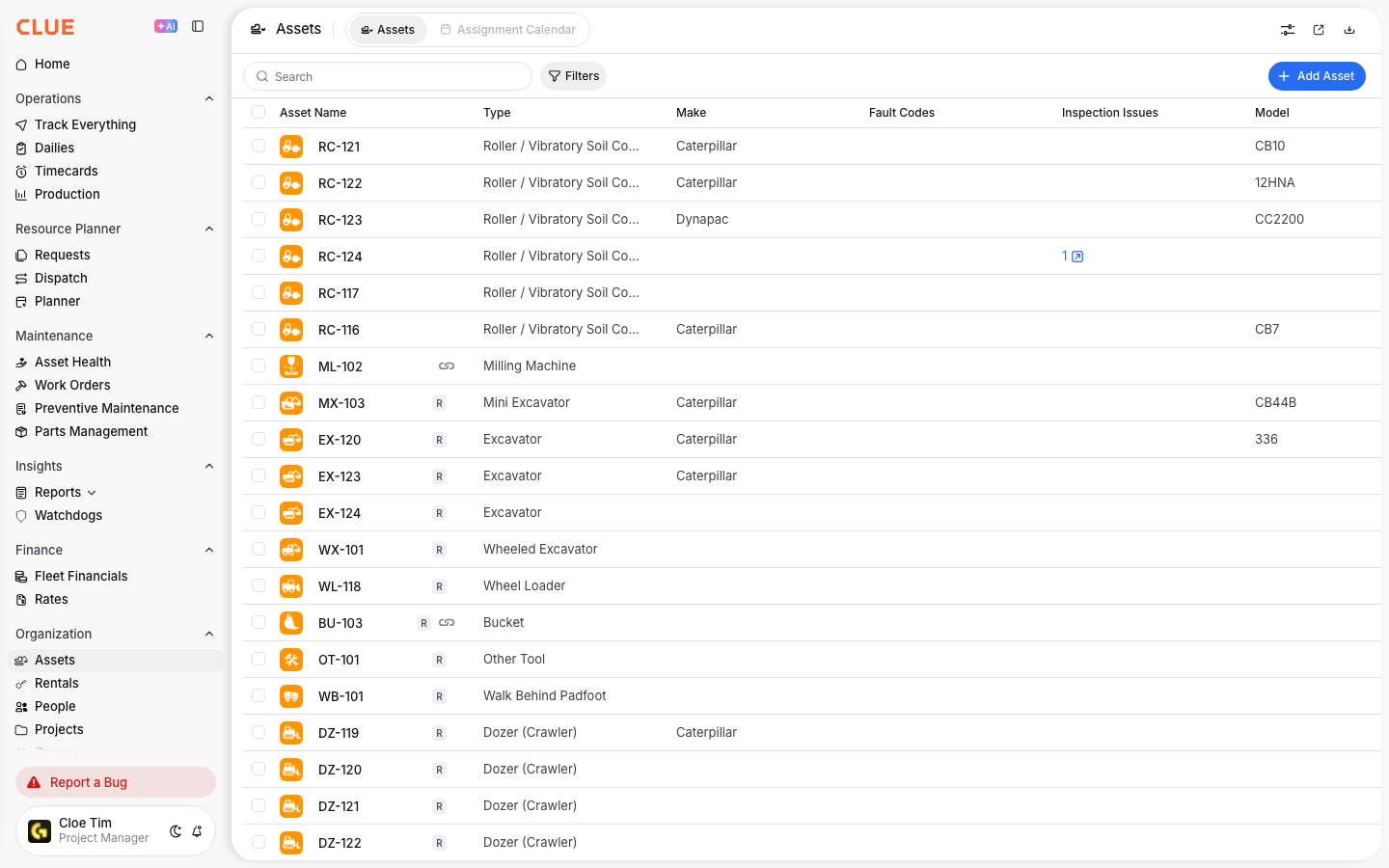Viewport: 1389px width, 868px height.
Task: Switch to the Assignment Calendar tab
Action: [508, 30]
